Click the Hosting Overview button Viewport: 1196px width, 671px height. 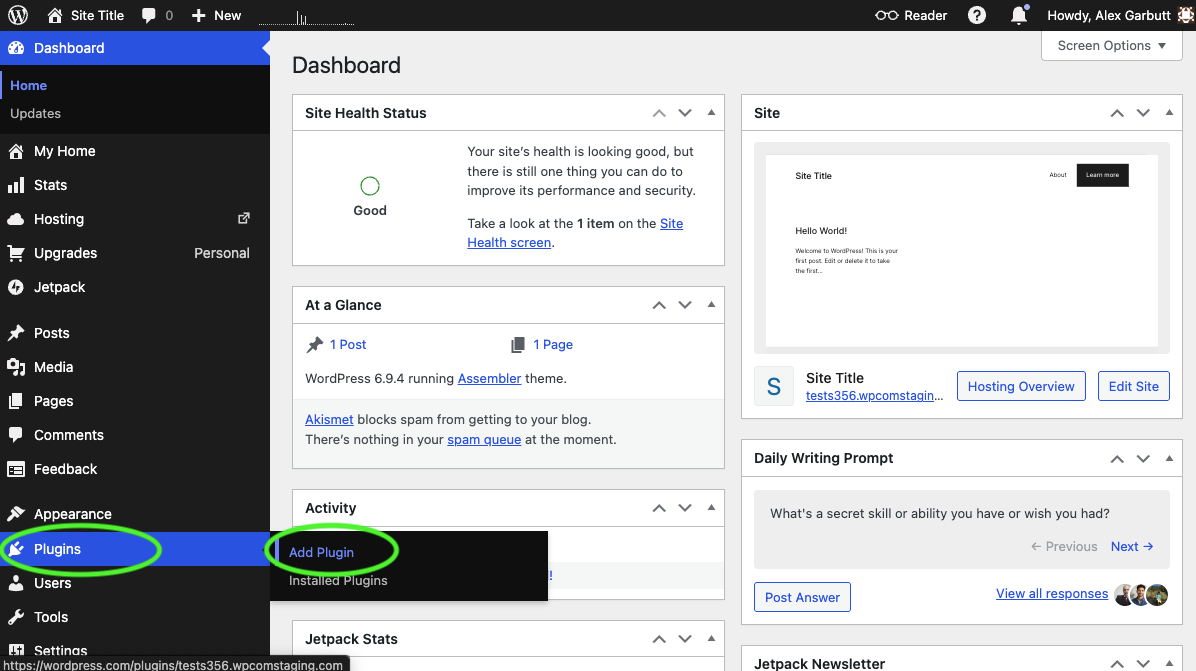(1021, 386)
